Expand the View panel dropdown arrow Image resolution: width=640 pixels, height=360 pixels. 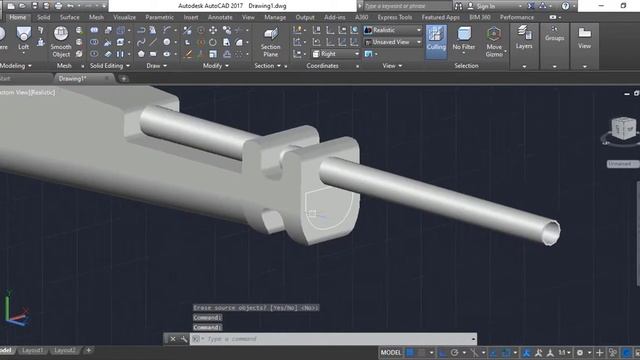[x=400, y=66]
